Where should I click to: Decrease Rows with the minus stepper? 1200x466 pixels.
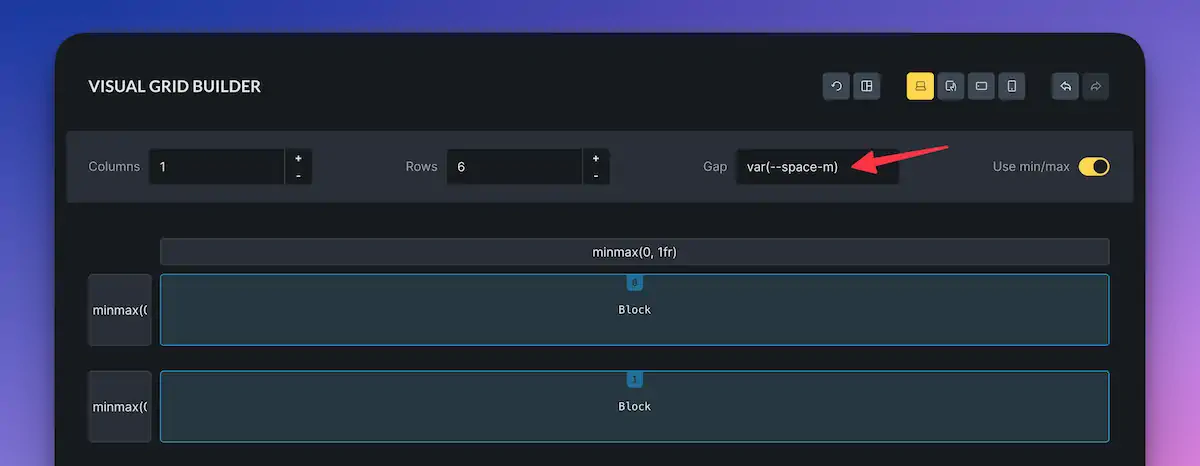[596, 176]
